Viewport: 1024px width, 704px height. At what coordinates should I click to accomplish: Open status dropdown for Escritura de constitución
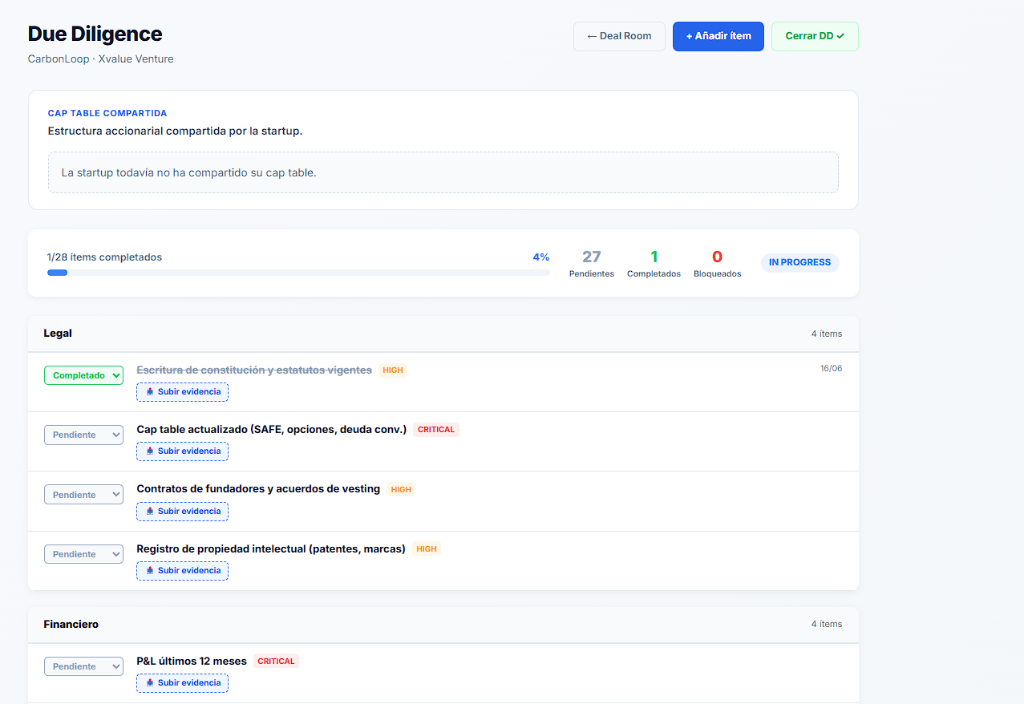tap(84, 376)
